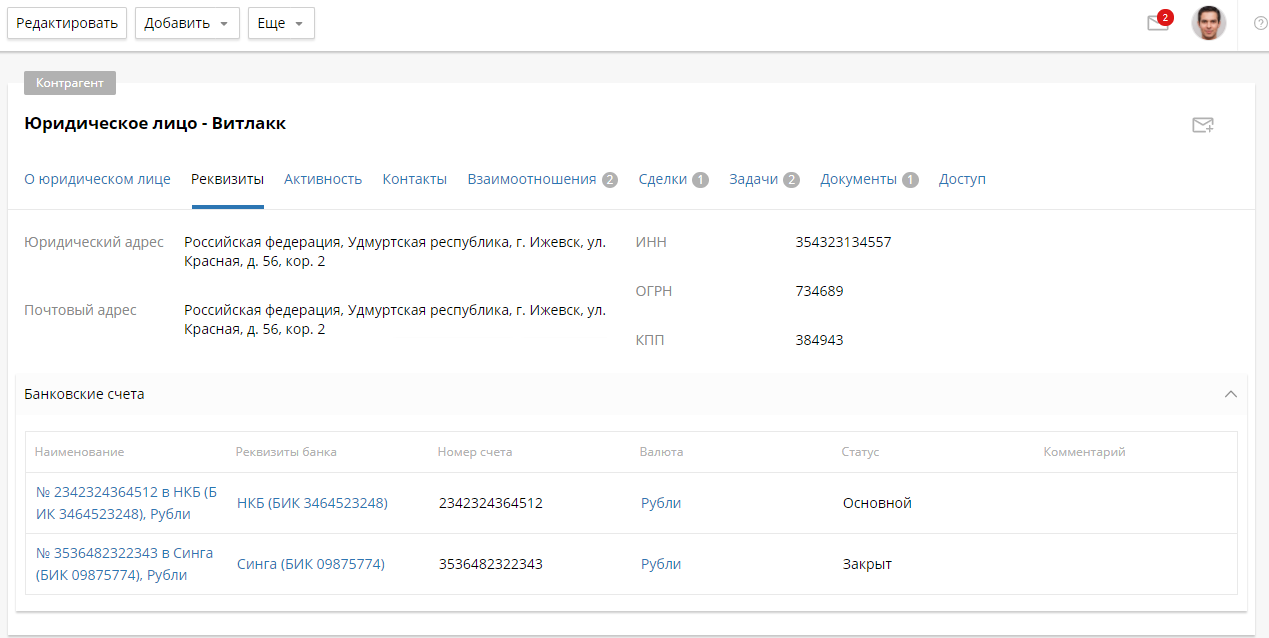Go to the Контакты tab

(414, 179)
